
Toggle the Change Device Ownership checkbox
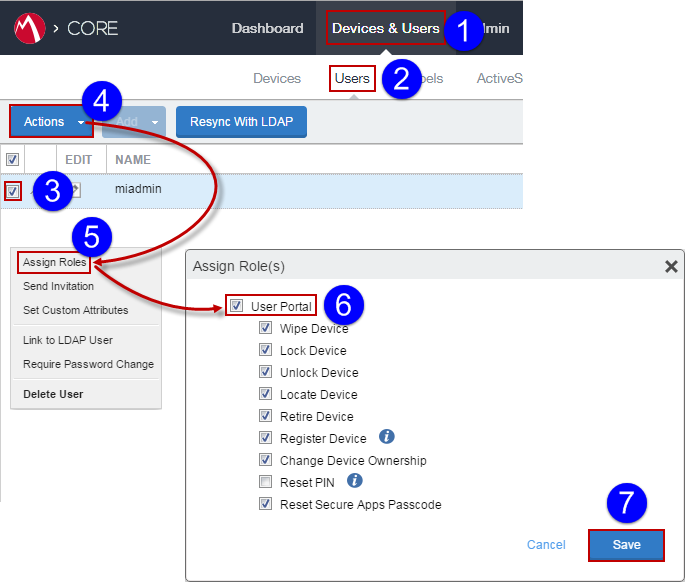point(265,460)
